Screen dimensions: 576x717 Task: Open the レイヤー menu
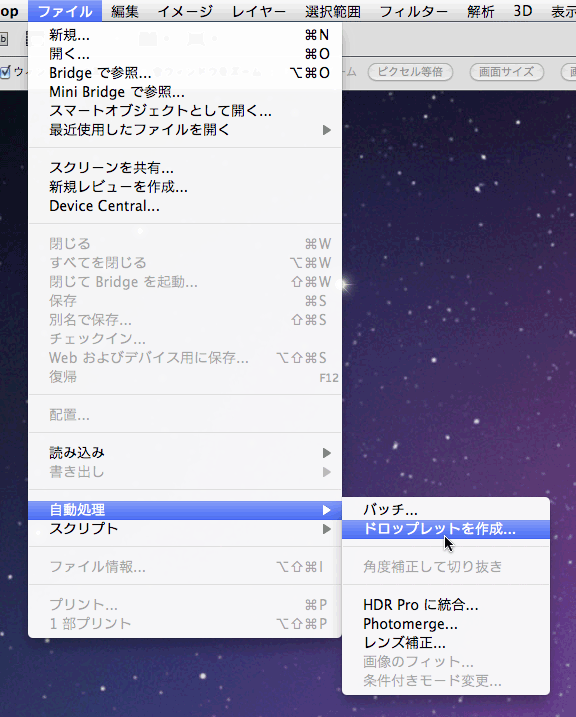259,11
